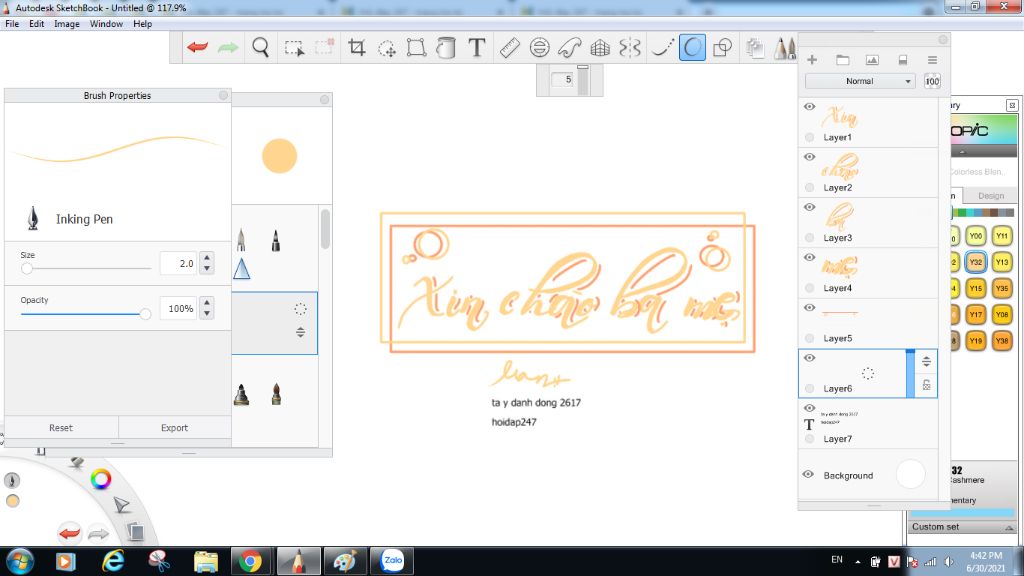Screen dimensions: 1024x576
Task: Hide Layer5 with its eye icon
Action: (810, 308)
